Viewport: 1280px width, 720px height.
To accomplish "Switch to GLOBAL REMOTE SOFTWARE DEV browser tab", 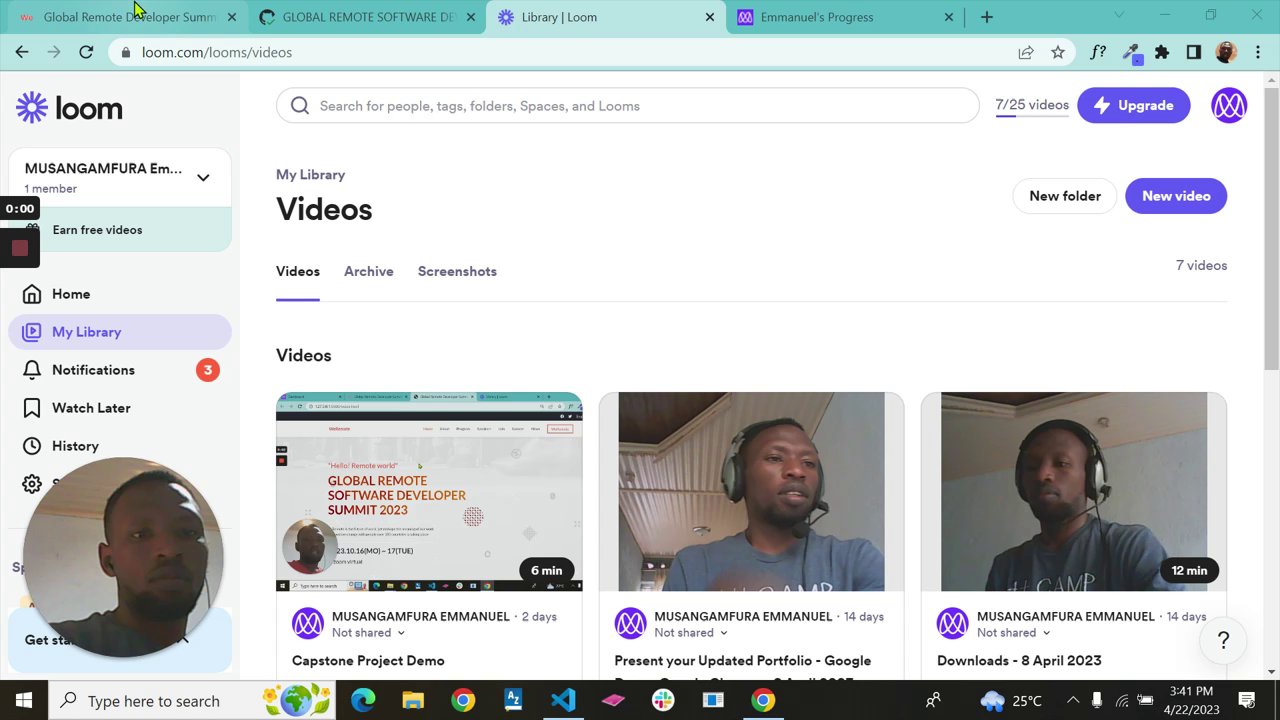I will tap(366, 17).
